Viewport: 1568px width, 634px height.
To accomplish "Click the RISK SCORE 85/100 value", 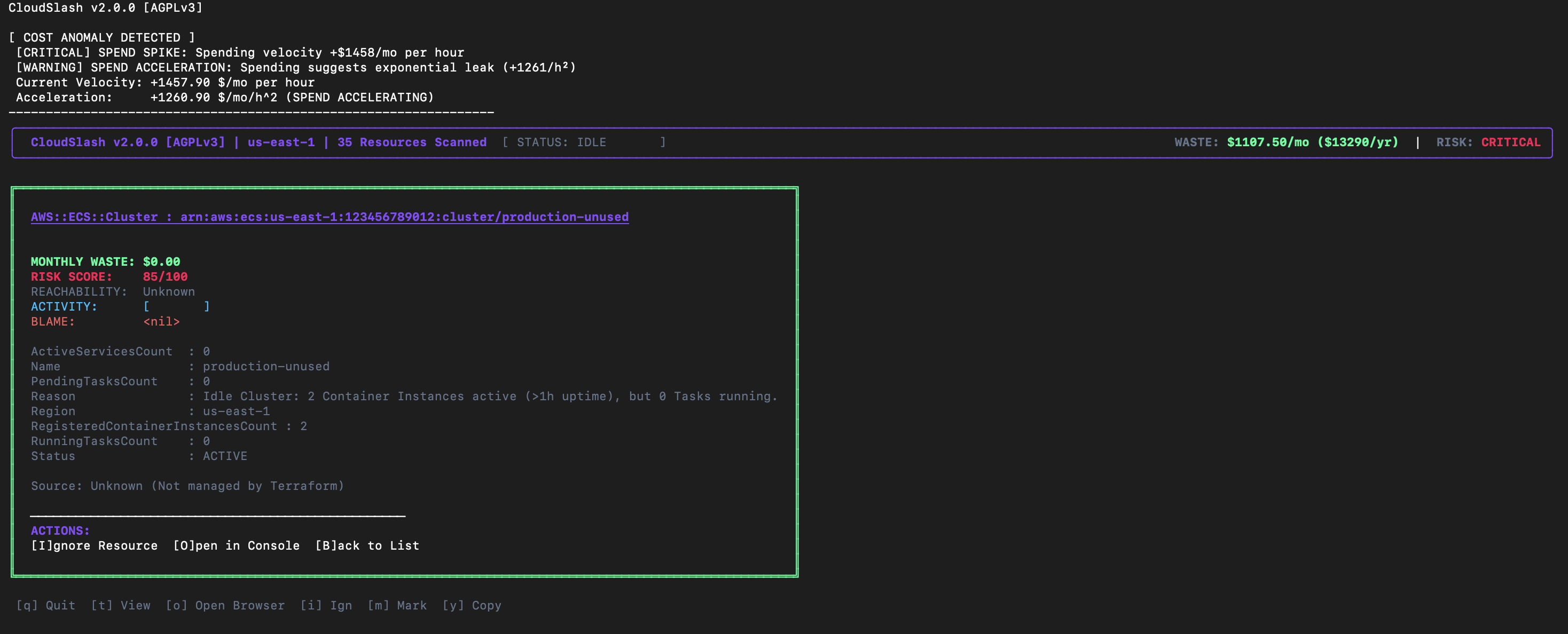I will pos(165,277).
